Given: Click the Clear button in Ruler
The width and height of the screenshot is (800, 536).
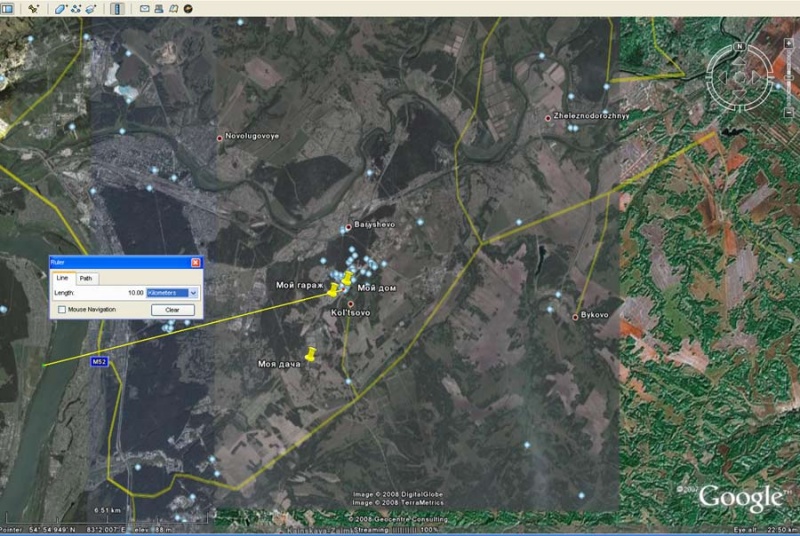Looking at the screenshot, I should click(x=173, y=310).
